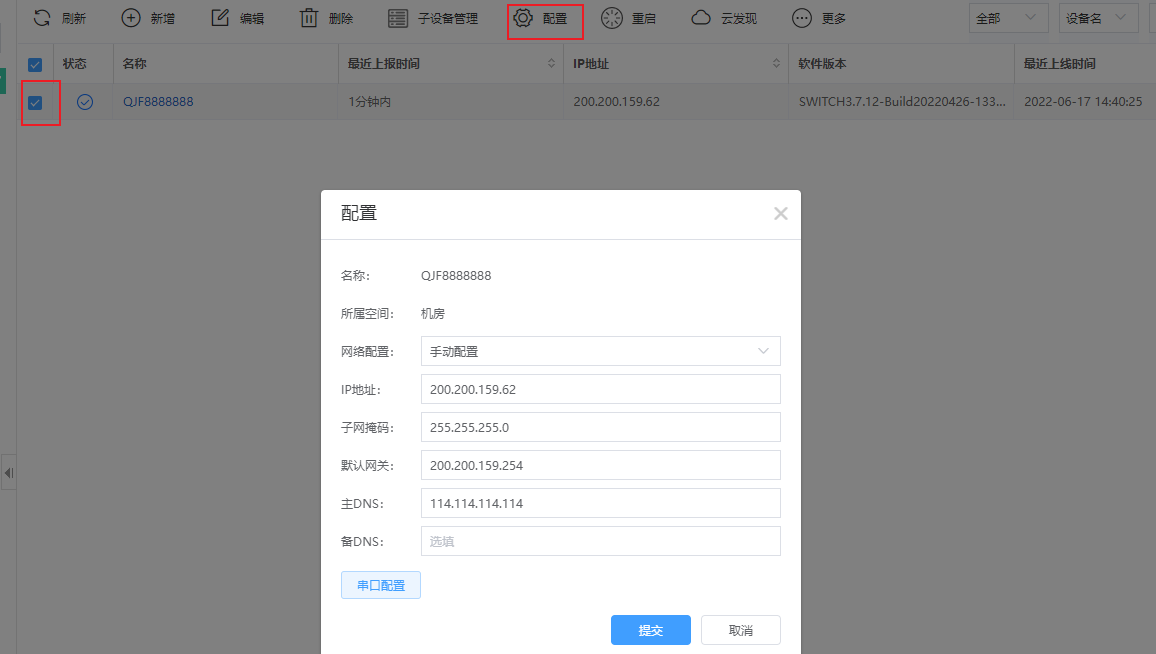
Task: Uncheck the QJF8888888 row checkbox
Action: click(35, 102)
